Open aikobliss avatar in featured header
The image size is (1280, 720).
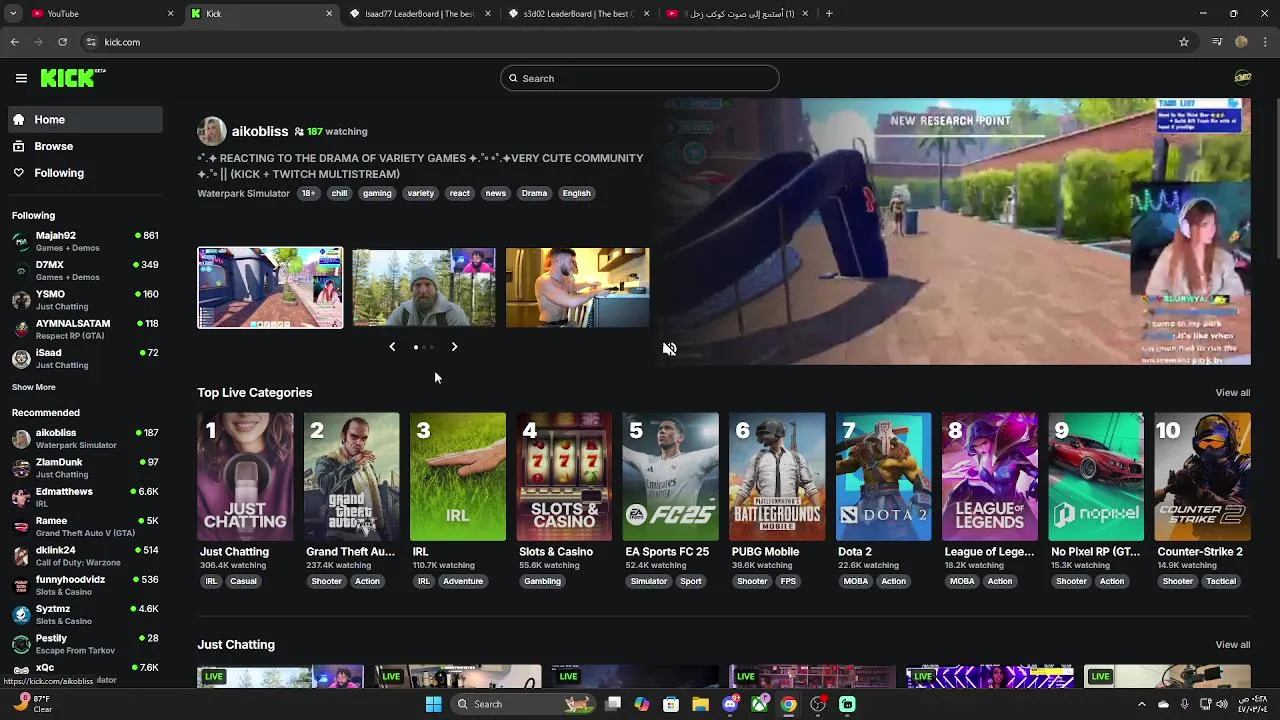pos(211,131)
